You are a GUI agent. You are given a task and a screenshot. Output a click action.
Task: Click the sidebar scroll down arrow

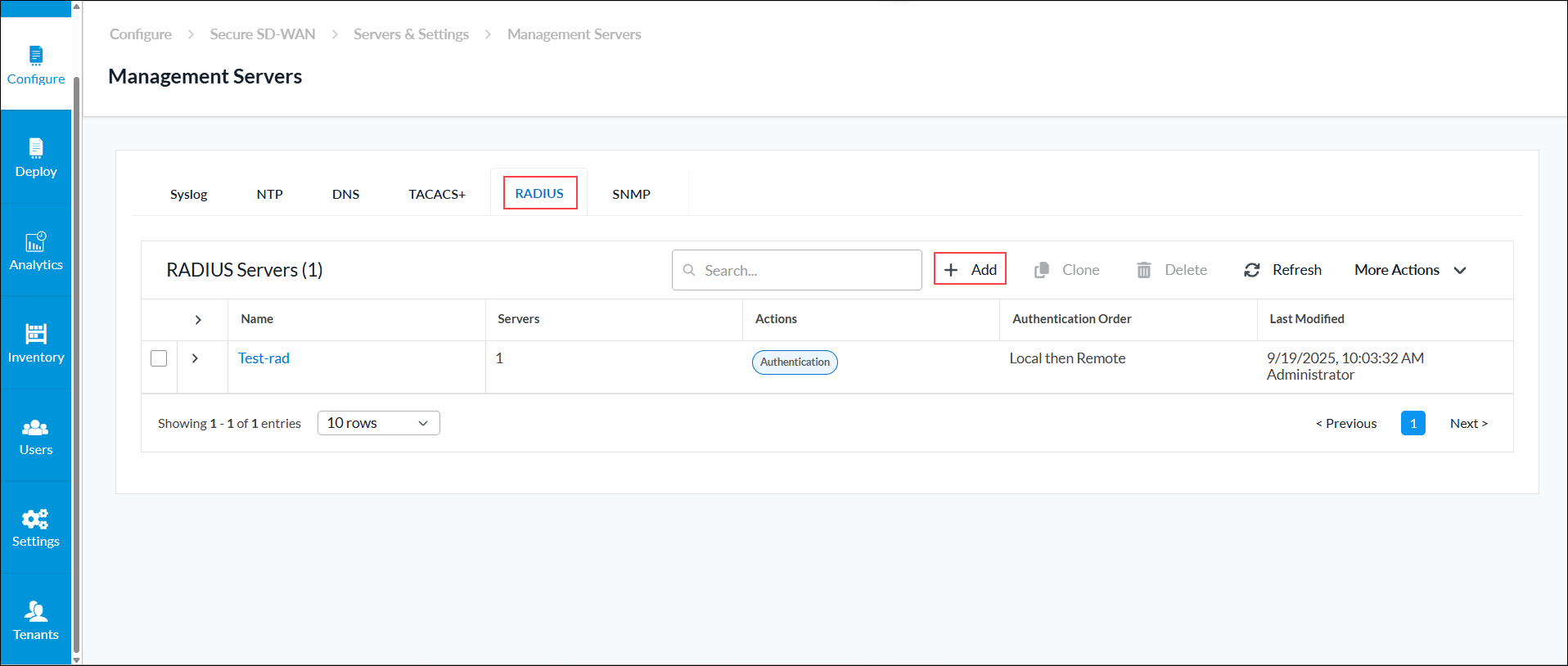pos(77,659)
